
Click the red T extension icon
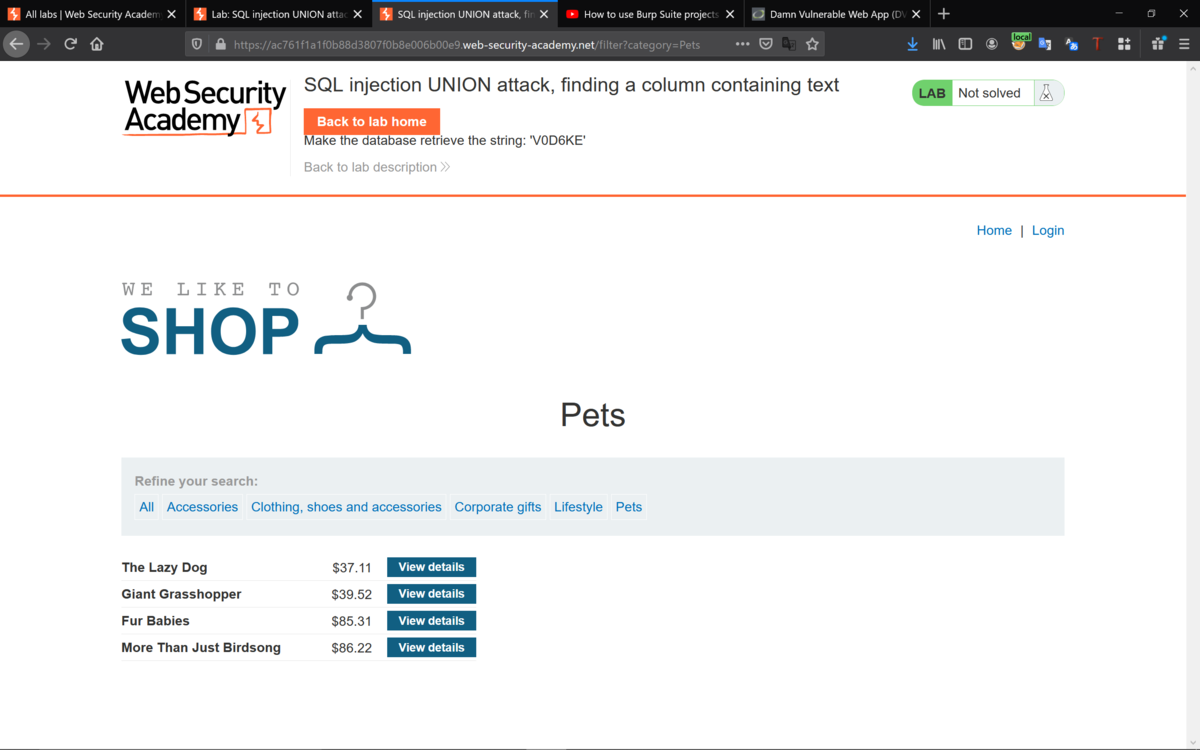[1097, 44]
